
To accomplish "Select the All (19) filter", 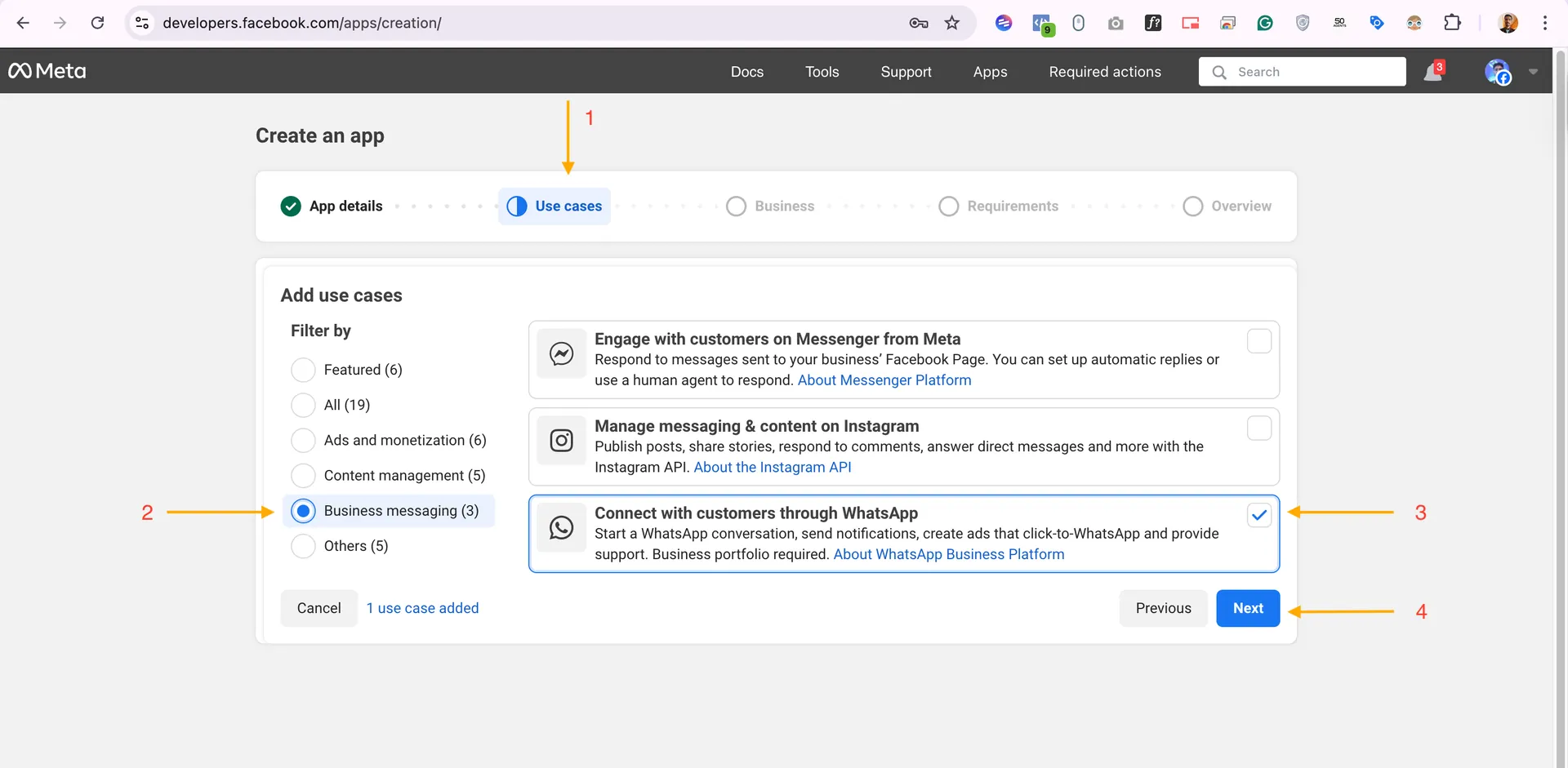I will tap(303, 405).
